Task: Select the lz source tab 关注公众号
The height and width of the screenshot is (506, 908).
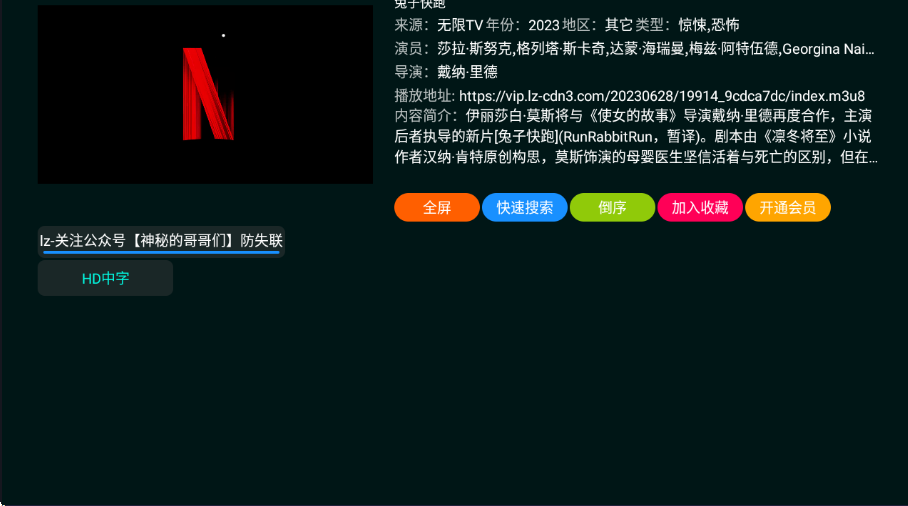Action: 161,241
